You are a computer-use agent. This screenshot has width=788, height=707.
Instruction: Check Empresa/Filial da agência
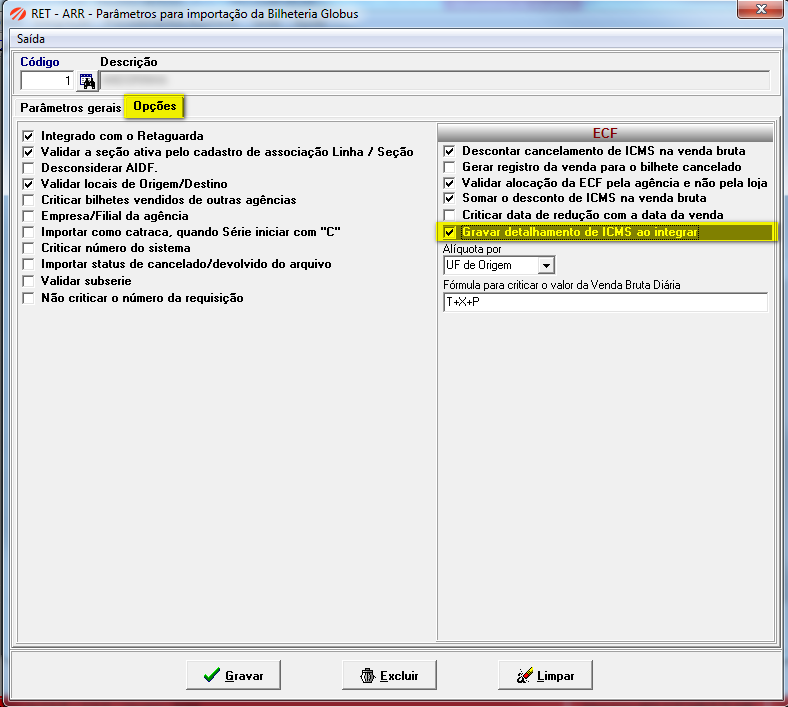[x=28, y=217]
